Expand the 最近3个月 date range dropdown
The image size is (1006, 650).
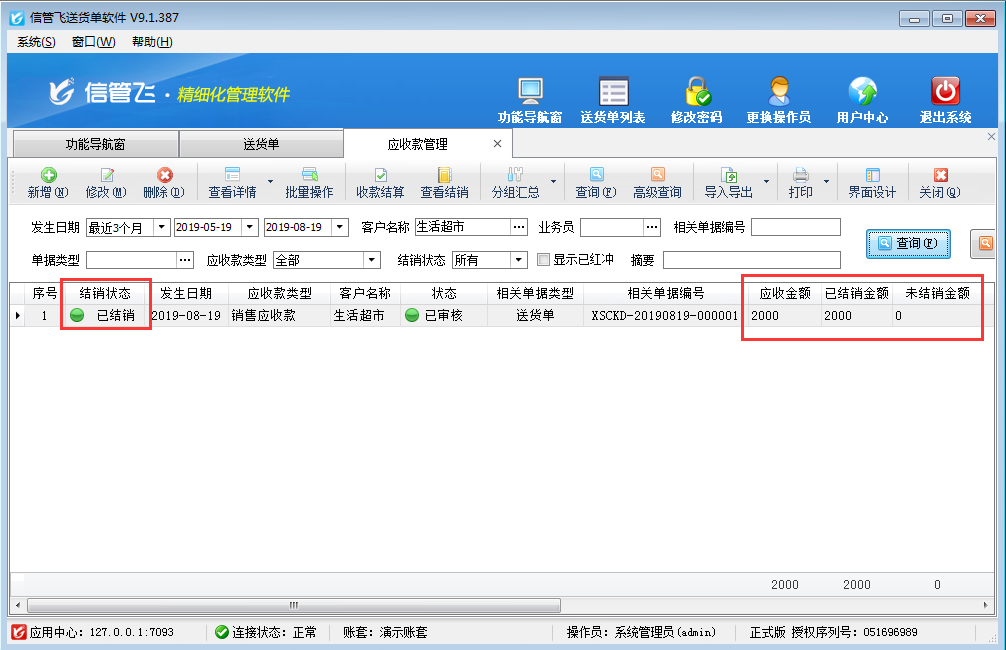click(162, 227)
